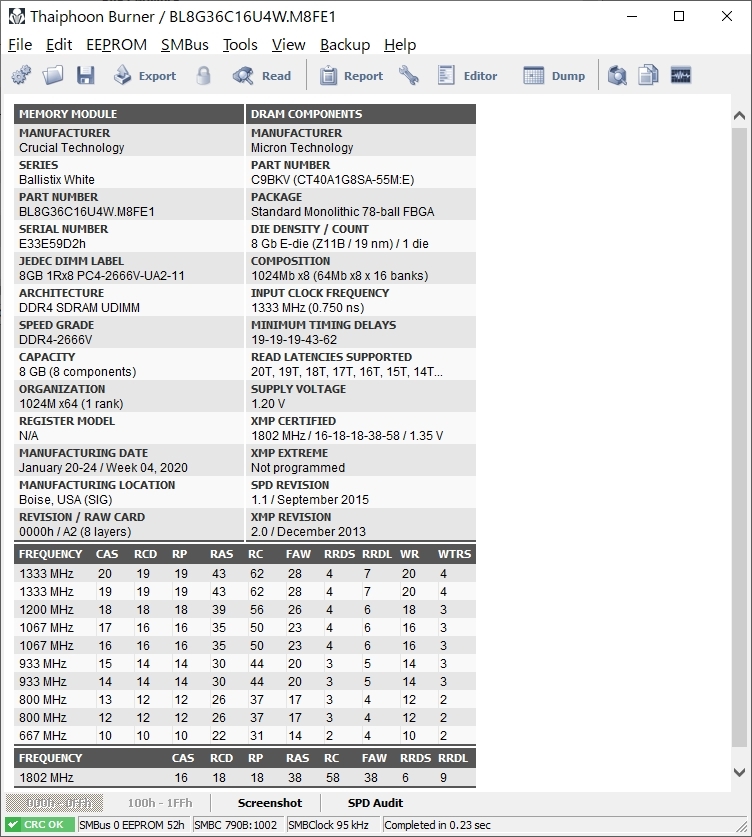Click the copy documents toolbar icon
The width and height of the screenshot is (752, 837).
648,75
